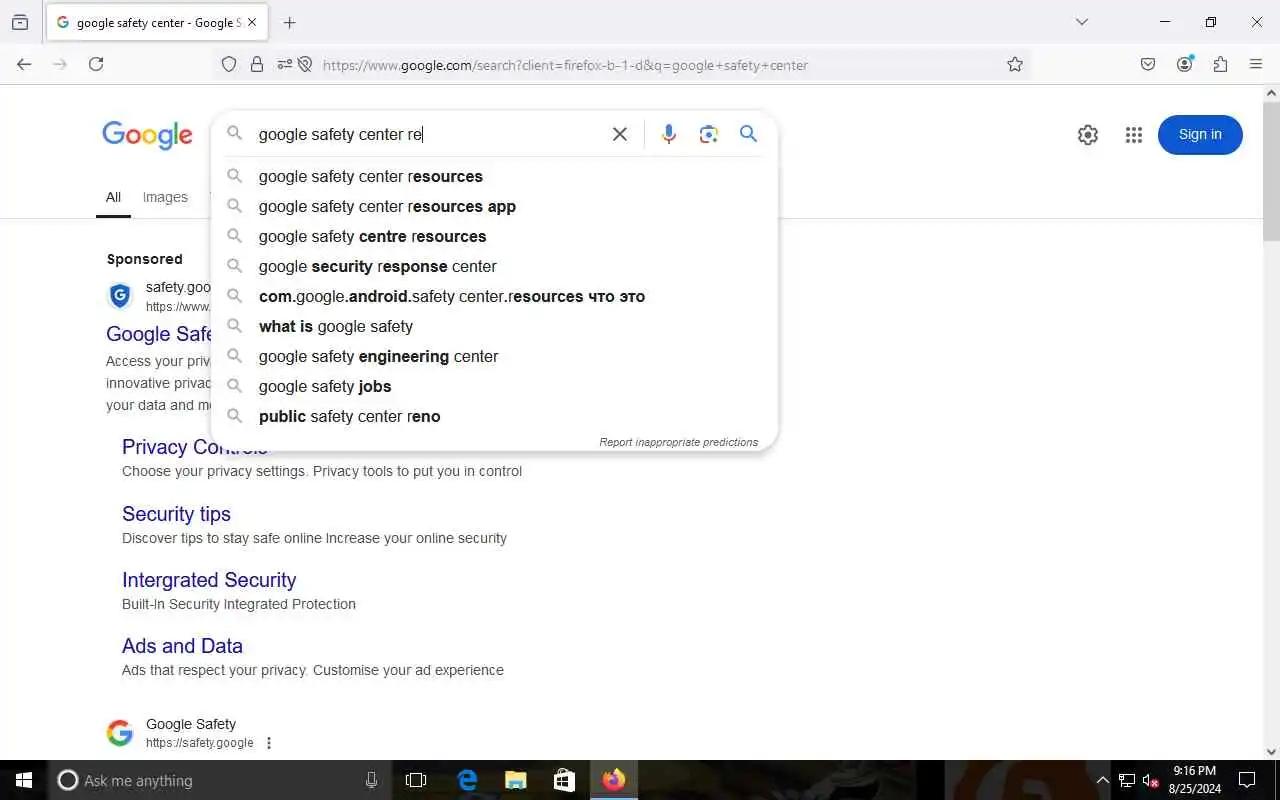Select suggestion google safety jobs
Image resolution: width=1280 pixels, height=800 pixels.
pyautogui.click(x=494, y=386)
